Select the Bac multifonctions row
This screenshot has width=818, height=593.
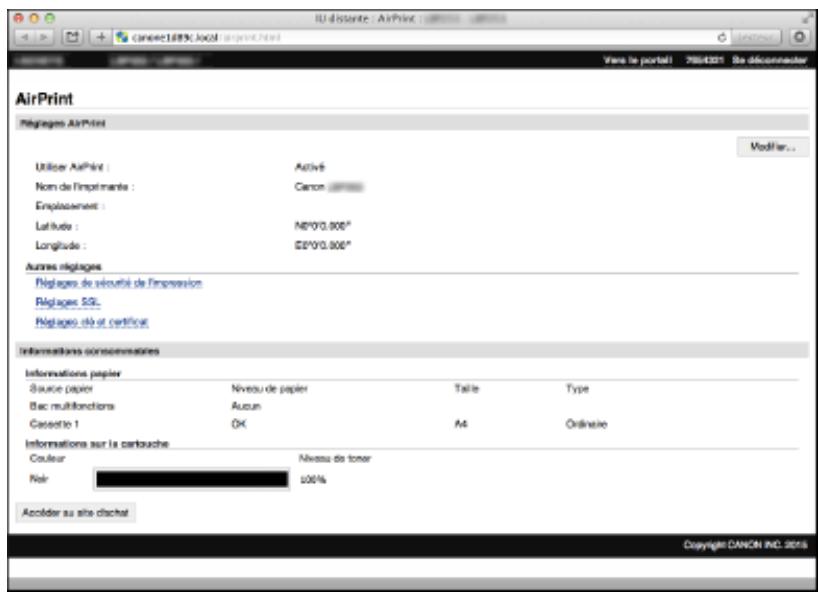(x=72, y=406)
